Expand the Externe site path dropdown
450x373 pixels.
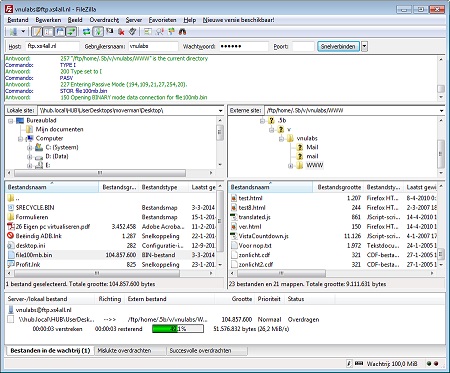[441, 111]
